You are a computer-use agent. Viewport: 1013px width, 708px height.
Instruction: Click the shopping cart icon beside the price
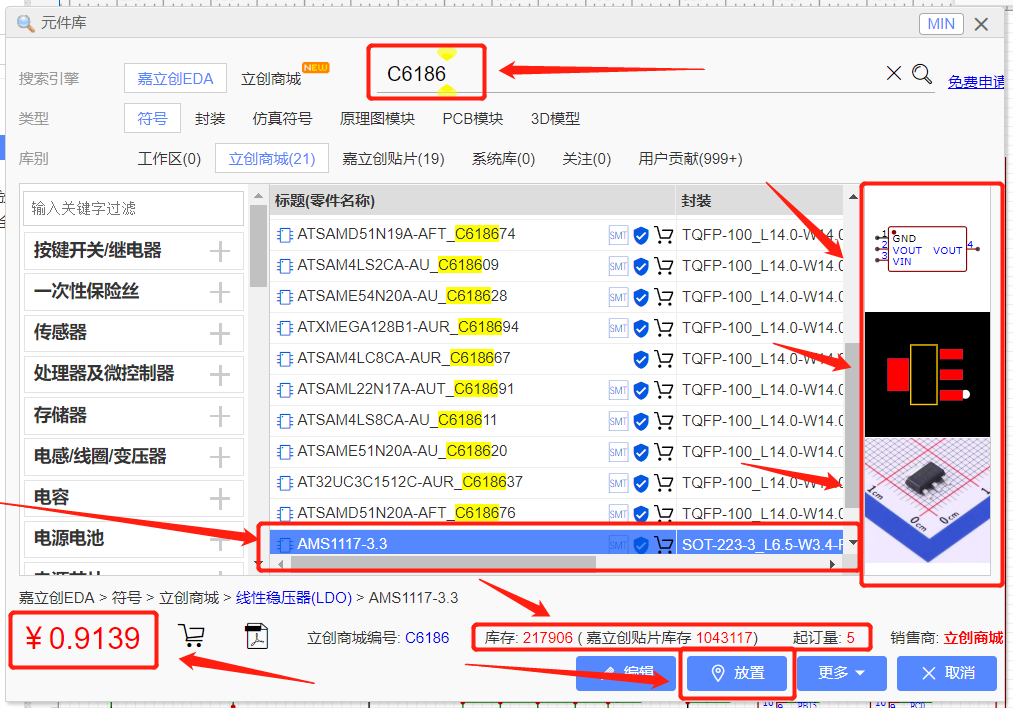[191, 636]
